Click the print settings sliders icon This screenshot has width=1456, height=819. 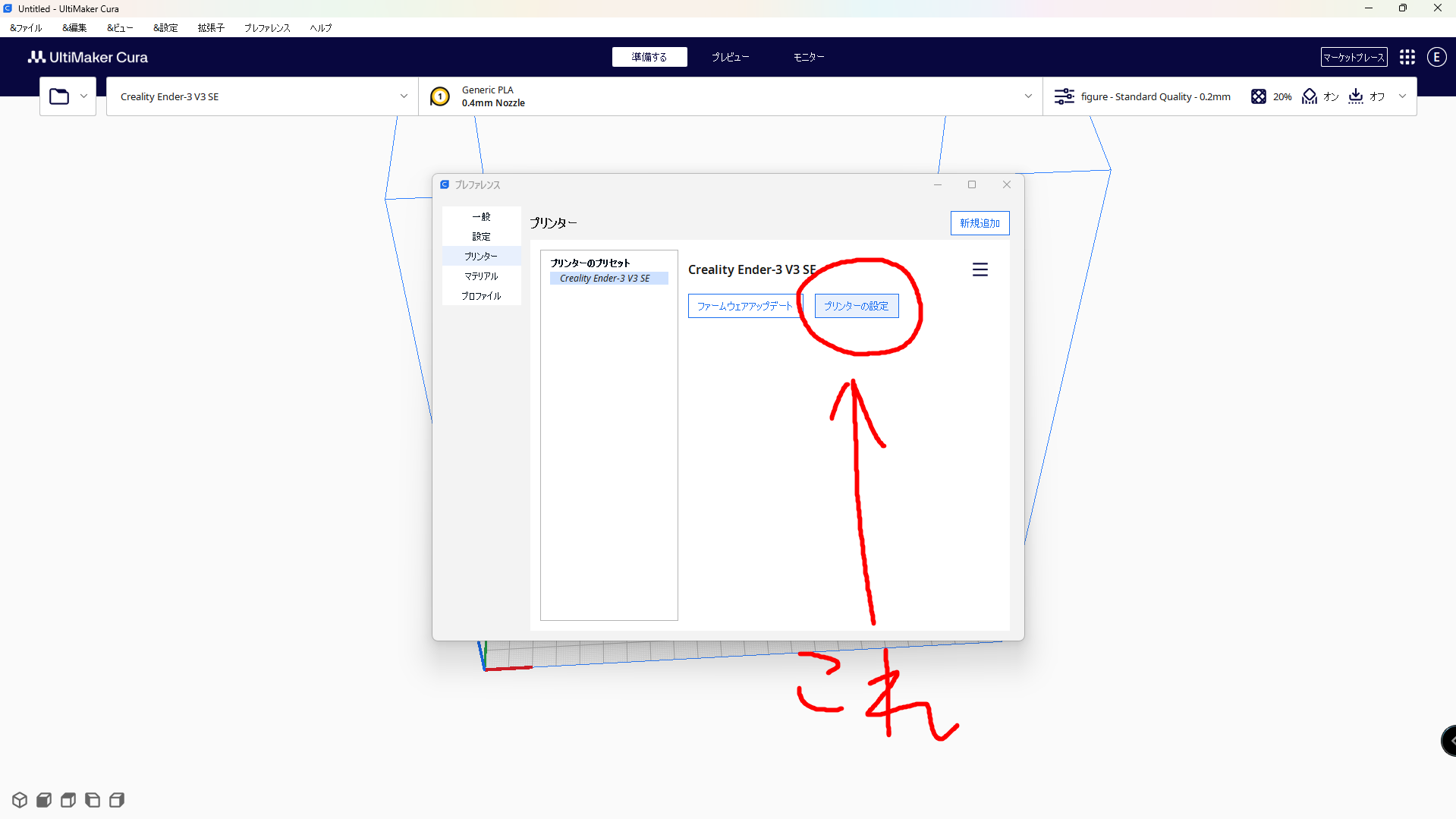coord(1064,96)
